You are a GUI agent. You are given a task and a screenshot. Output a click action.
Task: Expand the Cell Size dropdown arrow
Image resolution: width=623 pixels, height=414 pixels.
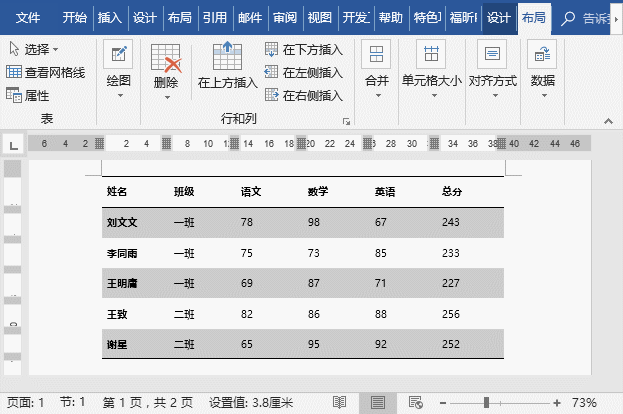click(x=434, y=96)
